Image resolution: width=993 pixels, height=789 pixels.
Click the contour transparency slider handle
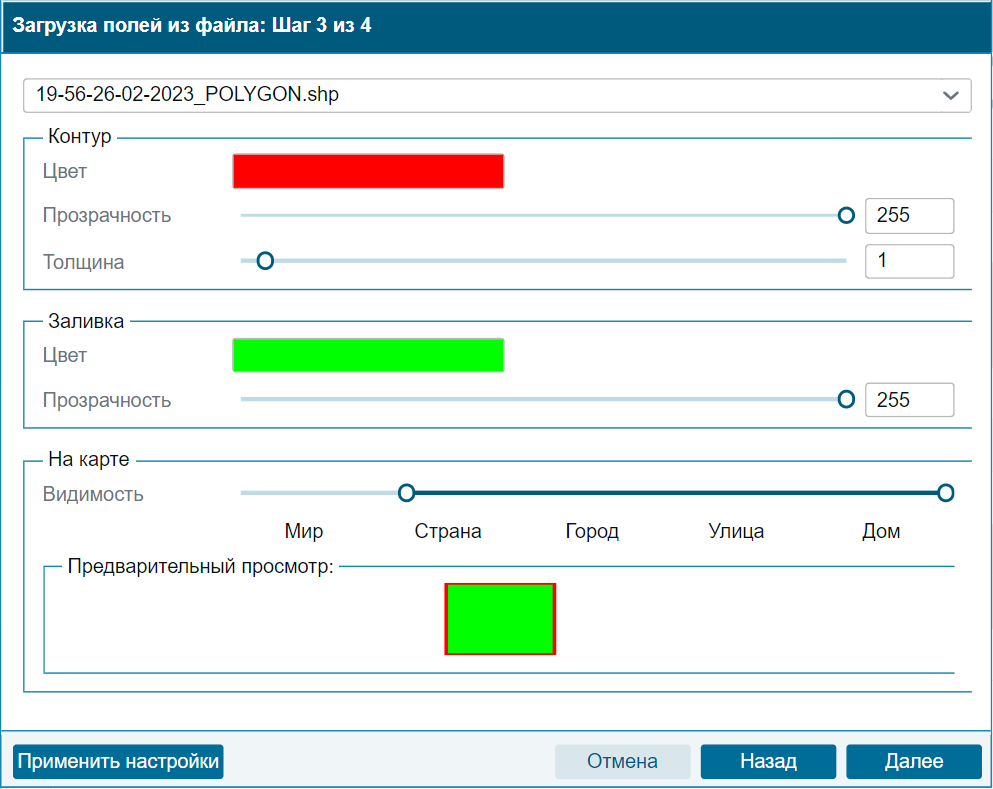point(846,215)
